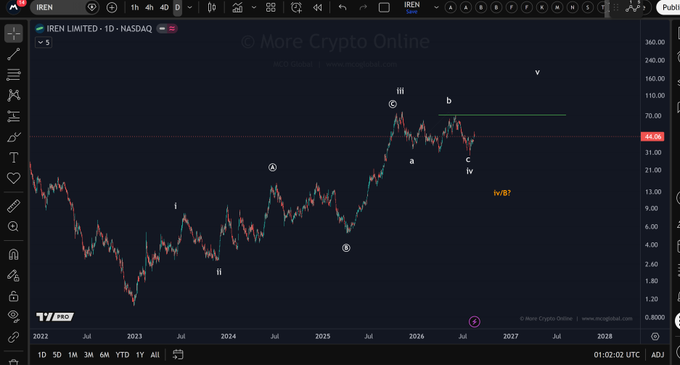Toggle hide all drawings eye icon
The width and height of the screenshot is (680, 365).
tap(13, 316)
